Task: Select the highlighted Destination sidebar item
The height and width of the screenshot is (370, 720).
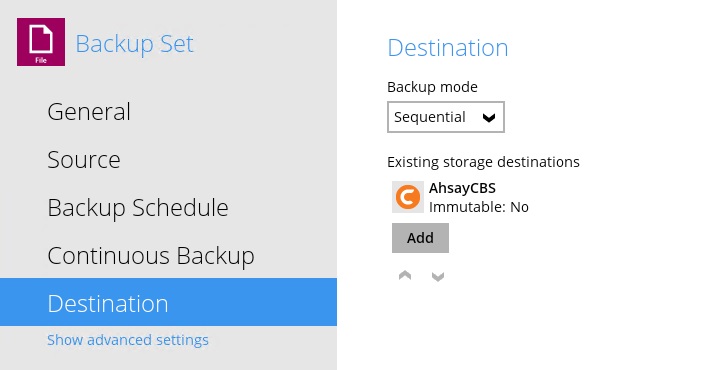Action: pos(169,302)
